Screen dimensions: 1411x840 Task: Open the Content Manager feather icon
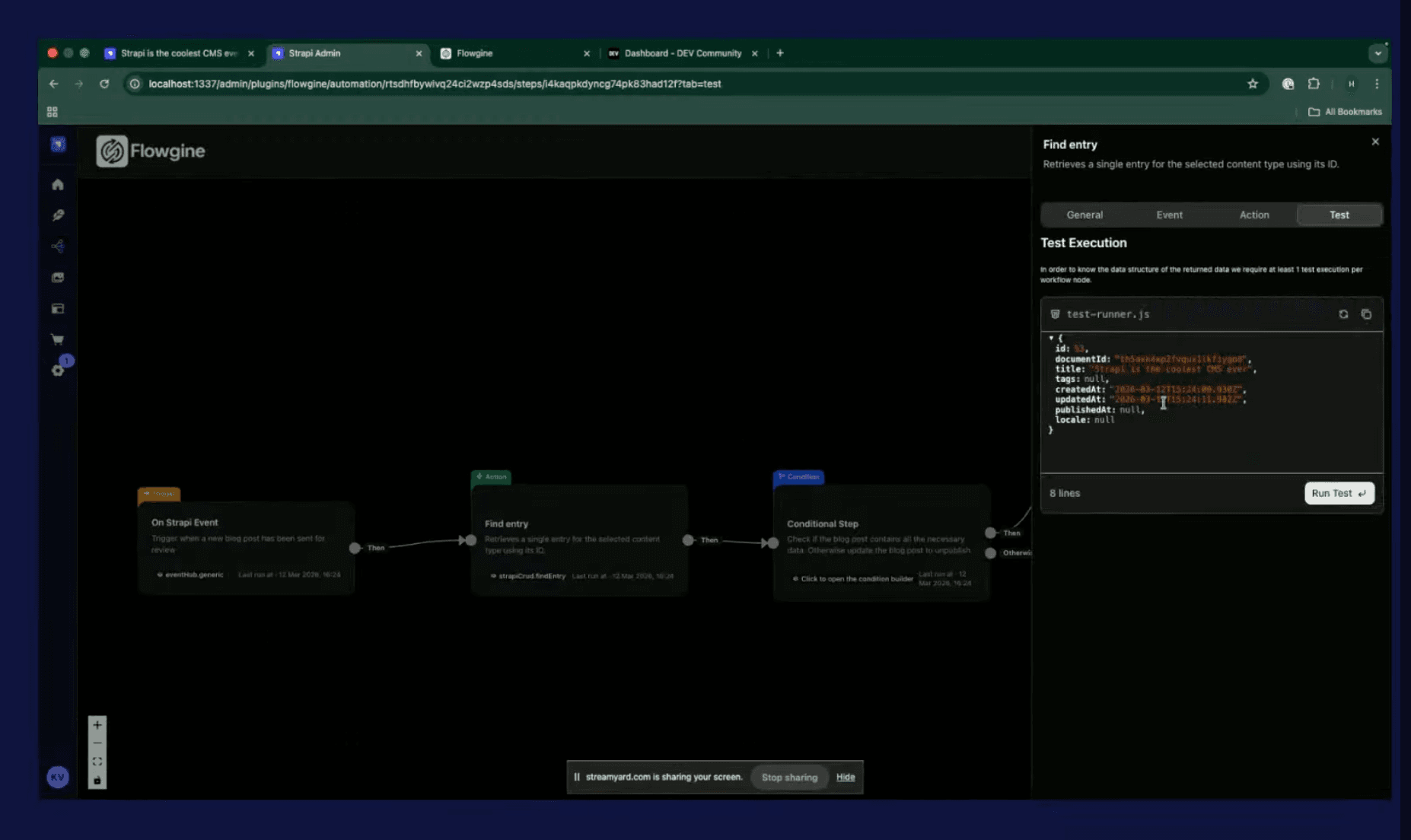[58, 215]
